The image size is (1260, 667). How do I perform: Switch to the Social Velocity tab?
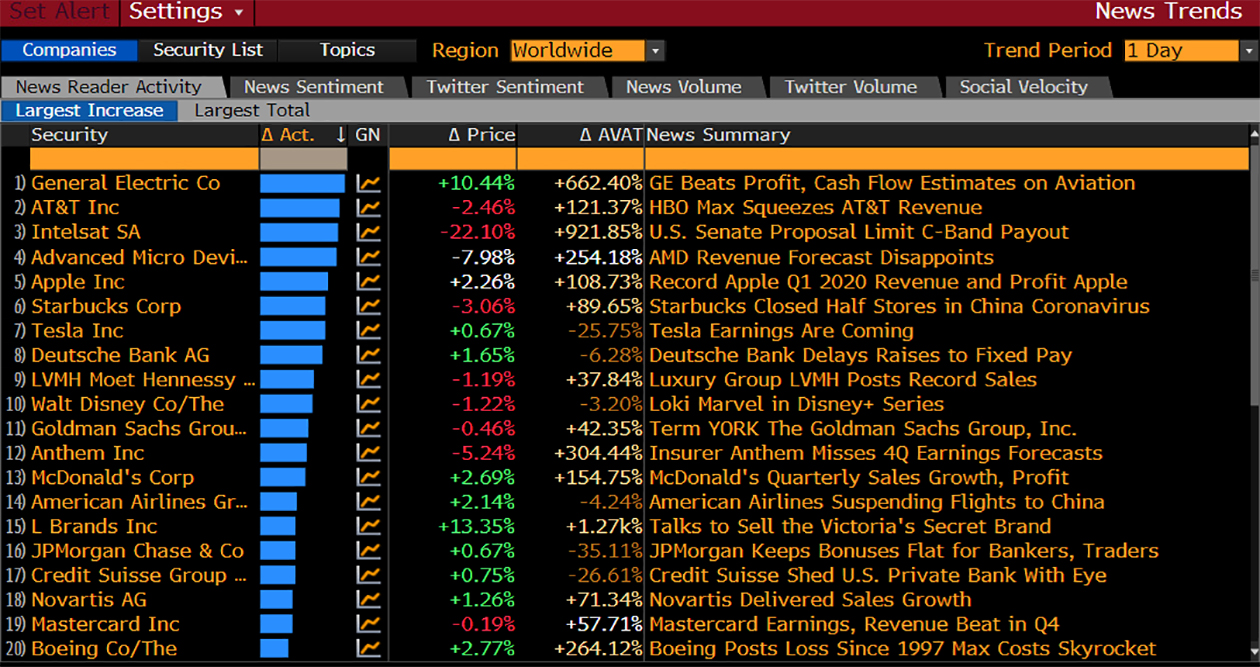1024,87
